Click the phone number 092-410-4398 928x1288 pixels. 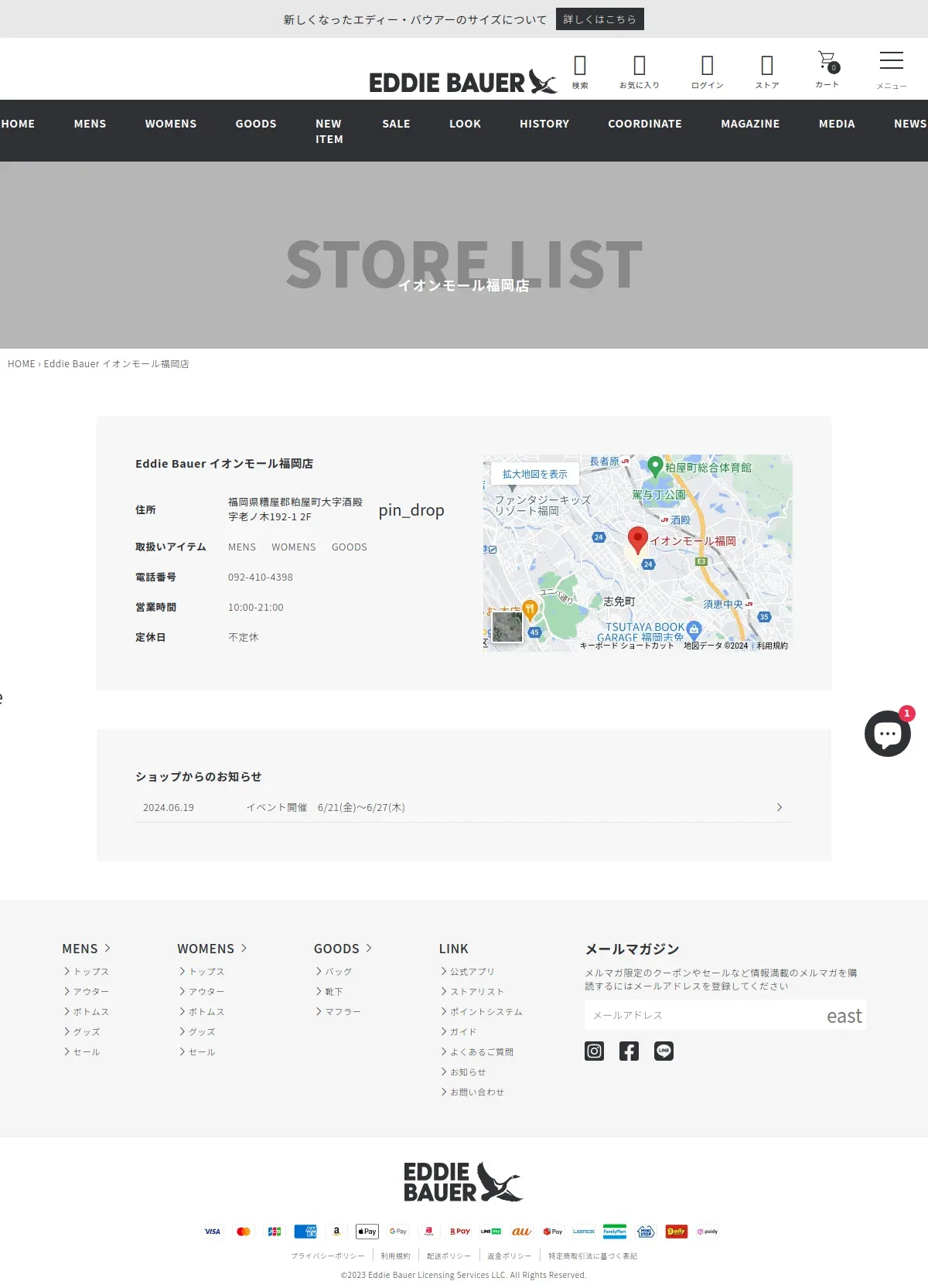point(261,578)
